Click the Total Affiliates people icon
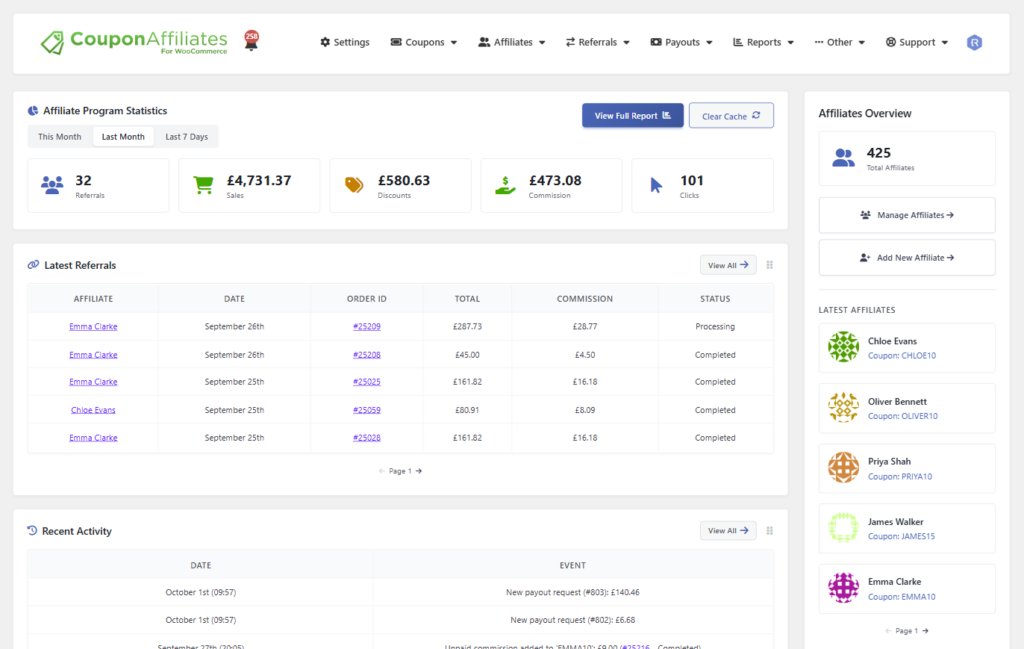 843,157
